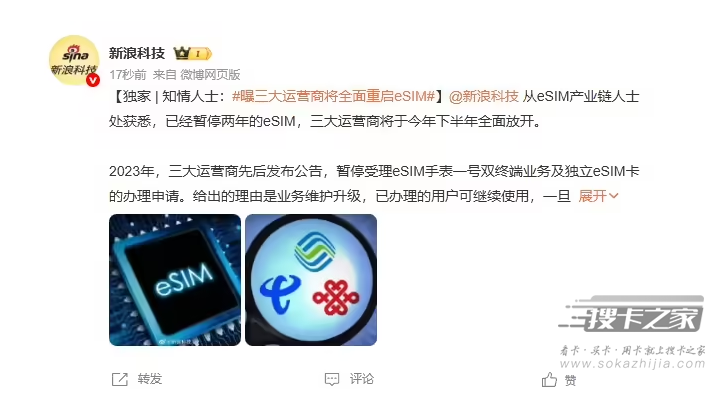Click the chevron next to 展开
The width and height of the screenshot is (712, 402).
tap(613, 196)
